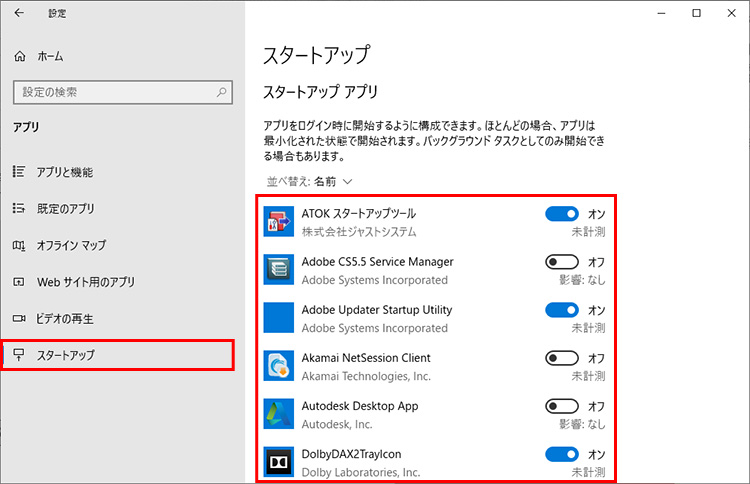Viewport: 750px width, 484px height.
Task: Open Web サイト用のアプリ settings page
Action: click(x=85, y=282)
